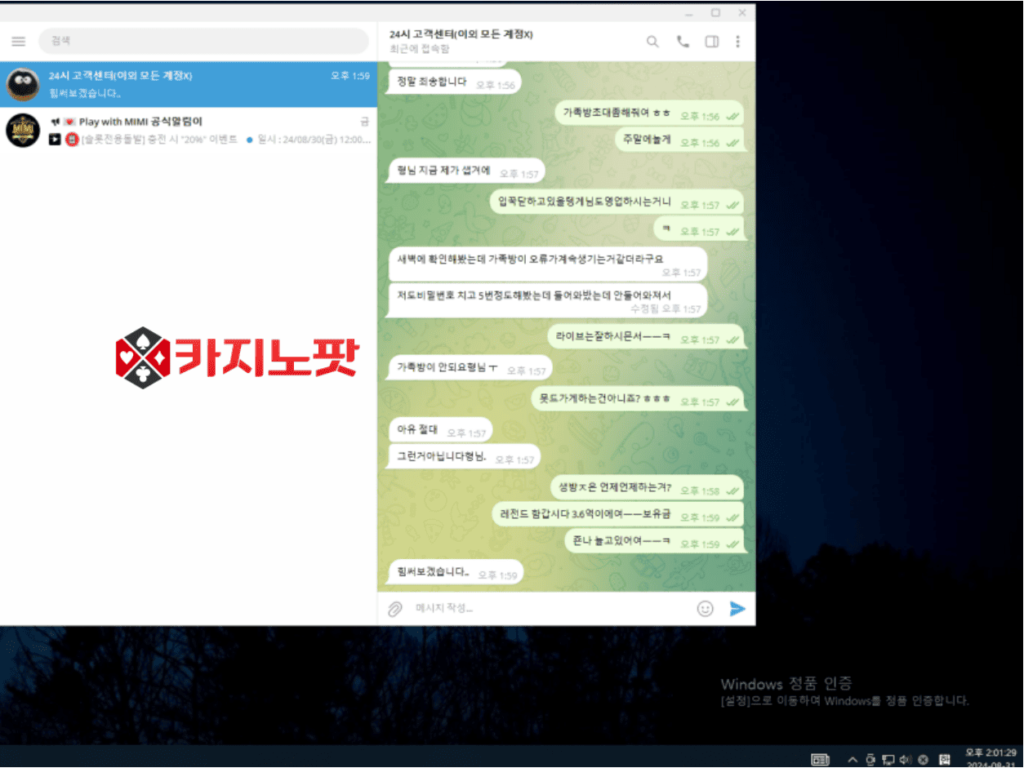Click the 최근에 접속함 status under chat title

coord(419,49)
